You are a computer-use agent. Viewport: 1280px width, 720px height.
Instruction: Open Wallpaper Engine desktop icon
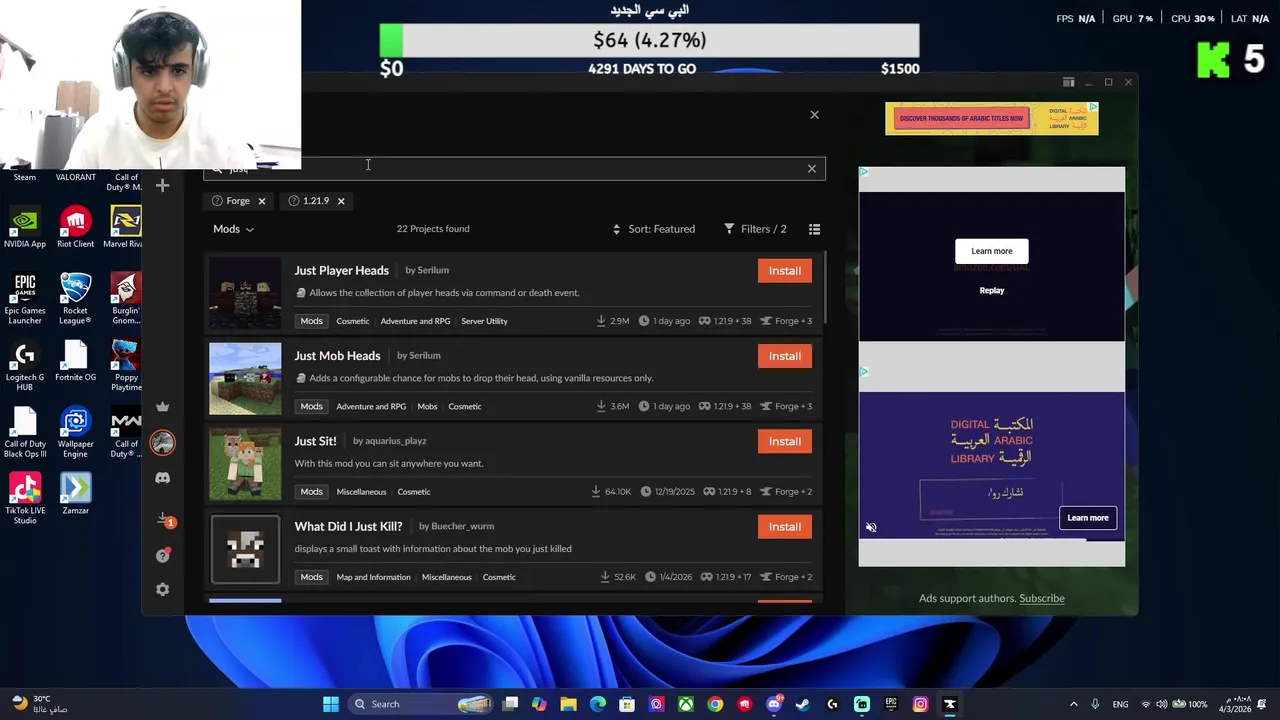[75, 432]
